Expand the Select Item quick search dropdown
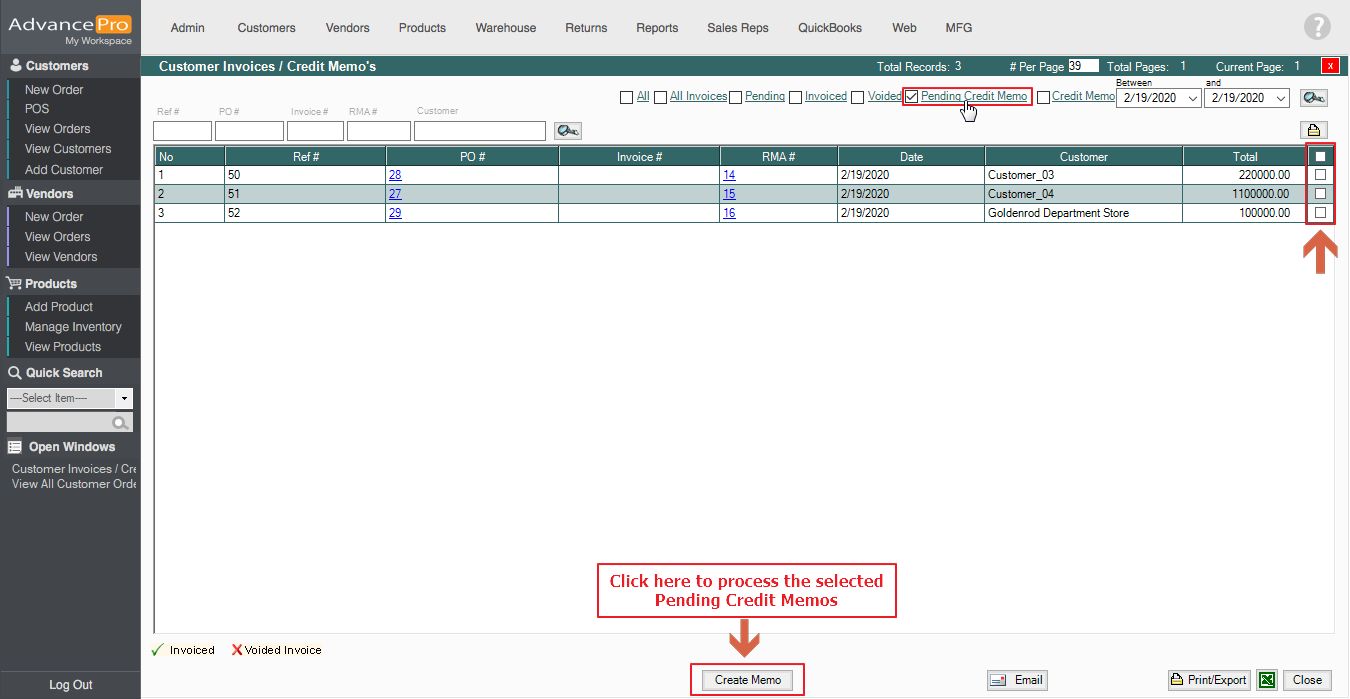Screen dimensions: 1350x699 [124, 398]
